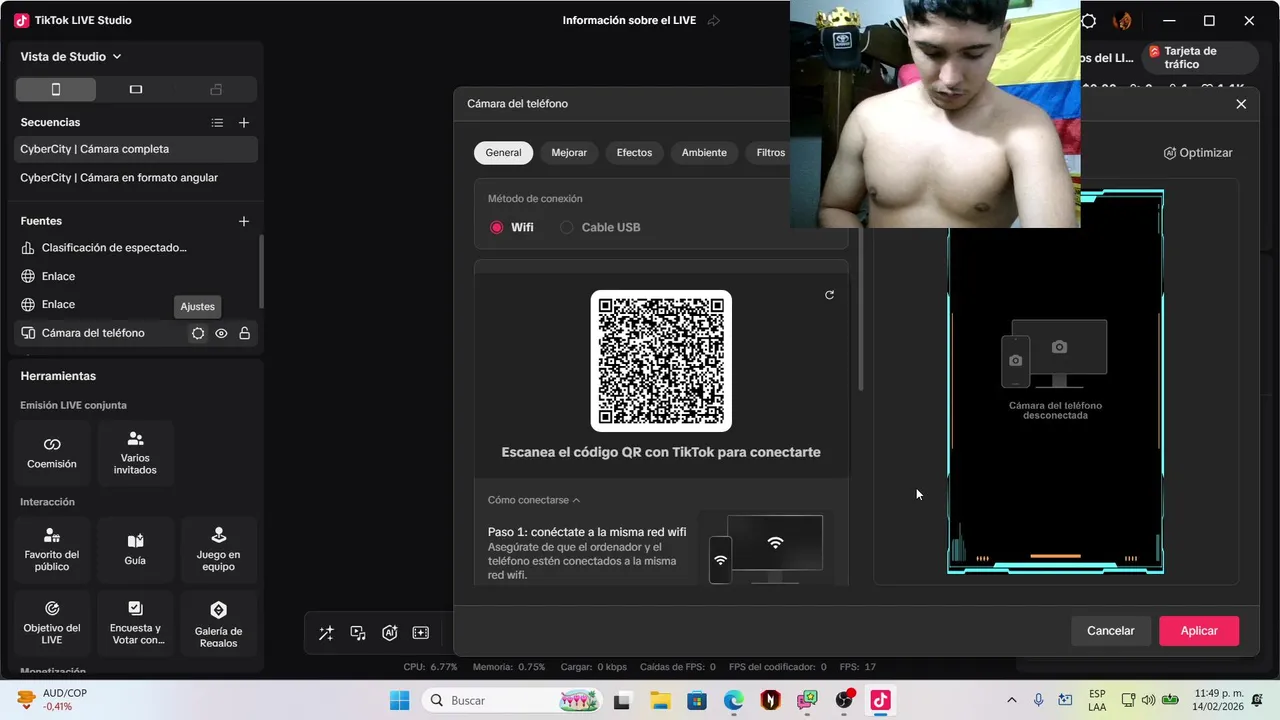Open Información sobre el LIVE

click(x=629, y=20)
